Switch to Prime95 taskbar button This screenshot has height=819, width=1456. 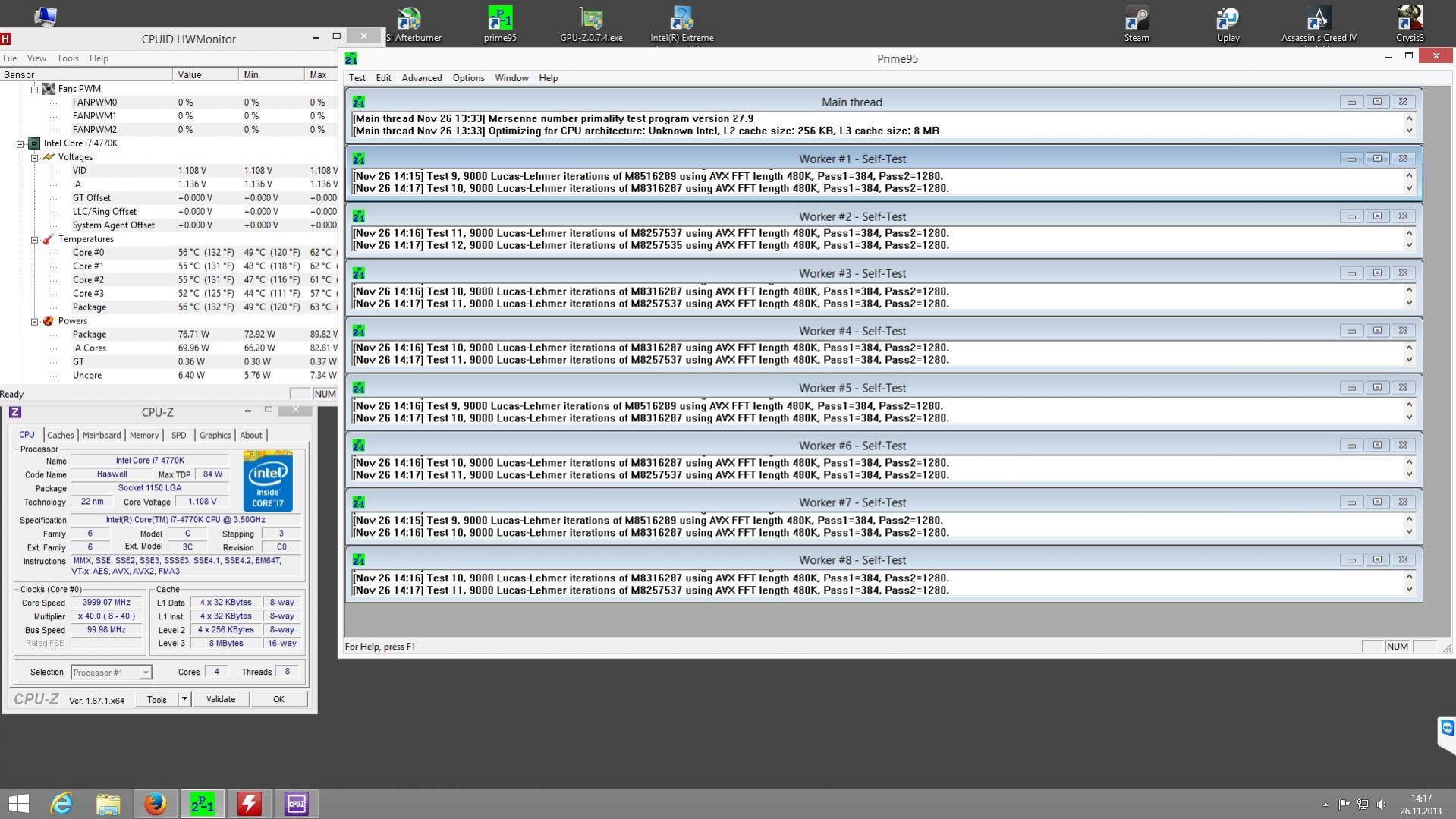(202, 803)
